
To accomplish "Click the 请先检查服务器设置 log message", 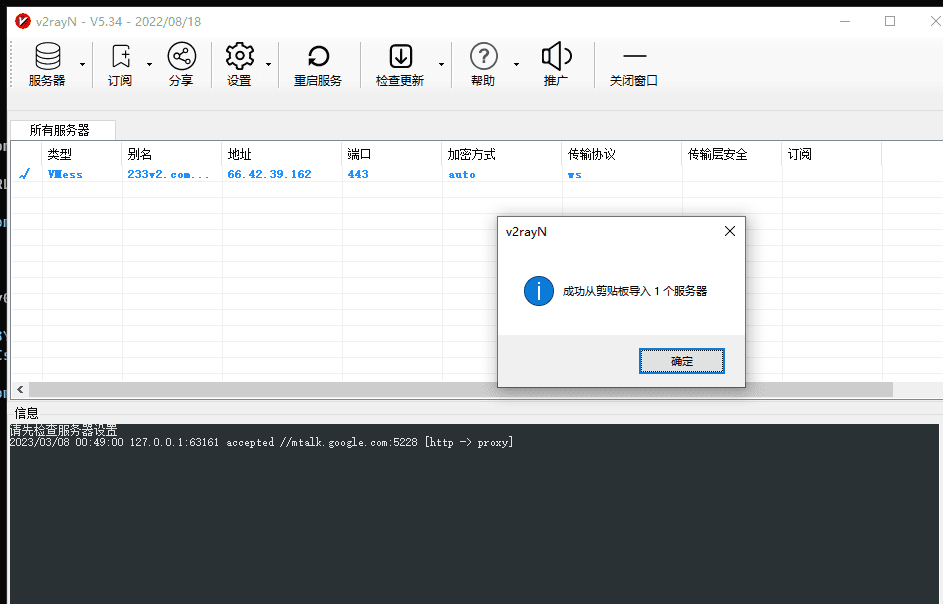I will point(64,430).
